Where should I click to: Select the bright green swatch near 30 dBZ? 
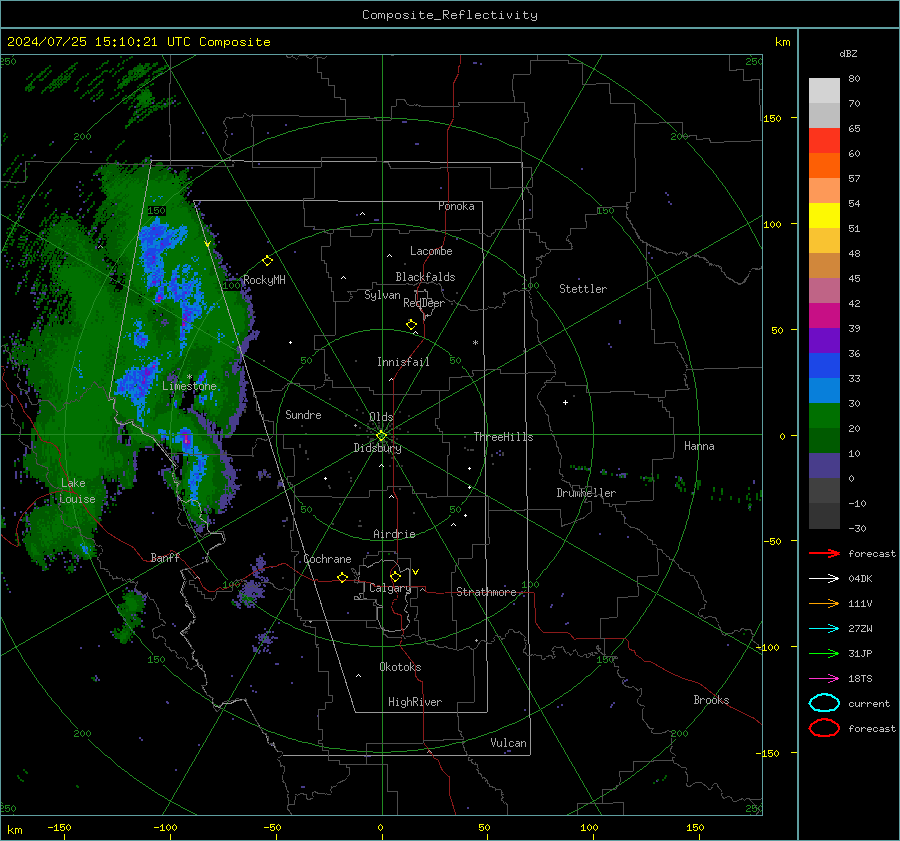pos(824,416)
